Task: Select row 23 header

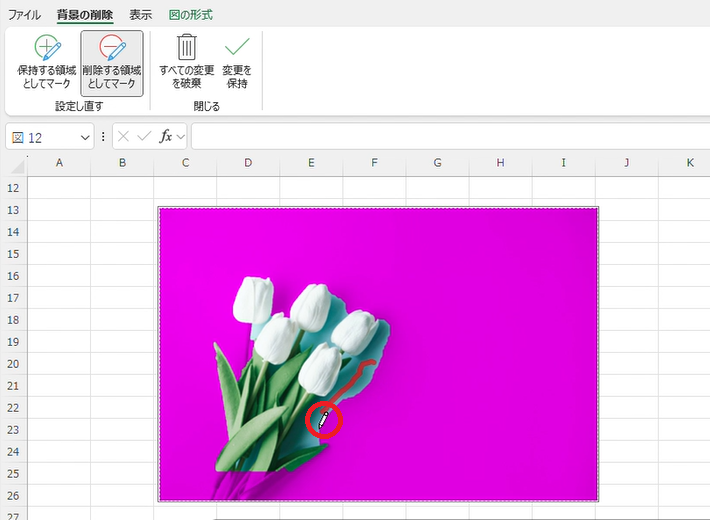Action: click(x=14, y=430)
